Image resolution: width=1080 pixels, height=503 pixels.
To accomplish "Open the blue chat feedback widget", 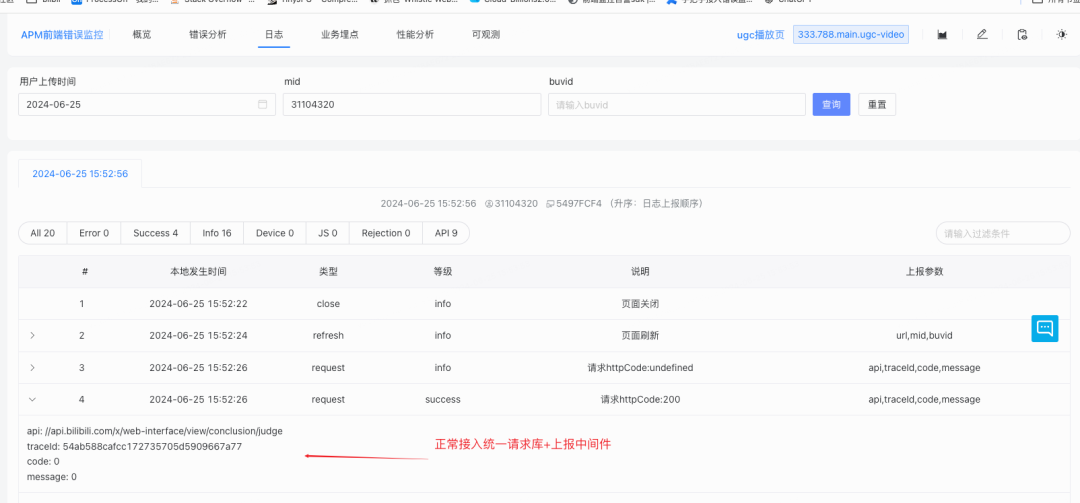I will pyautogui.click(x=1044, y=328).
